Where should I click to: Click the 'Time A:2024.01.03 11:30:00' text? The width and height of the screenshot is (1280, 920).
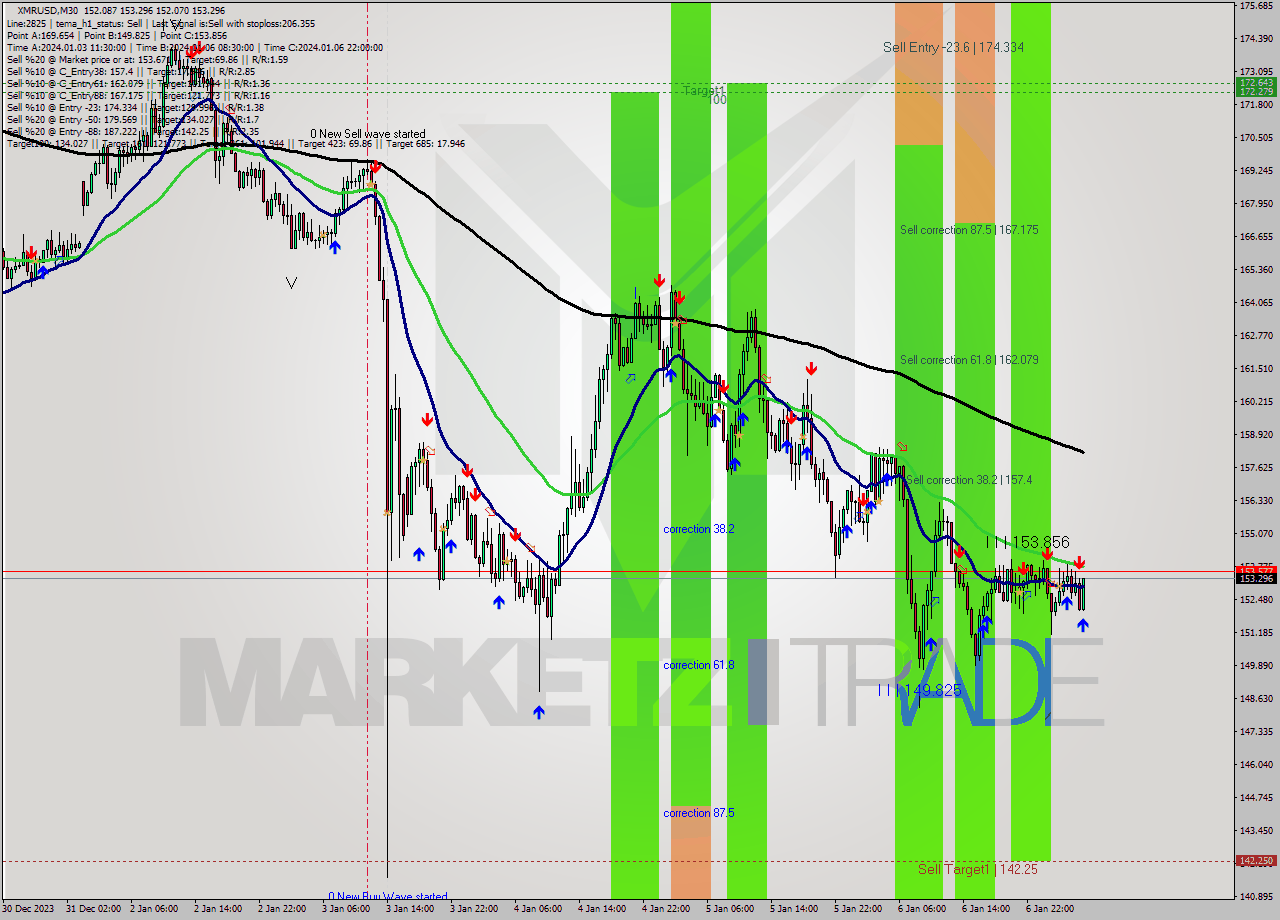(66, 47)
